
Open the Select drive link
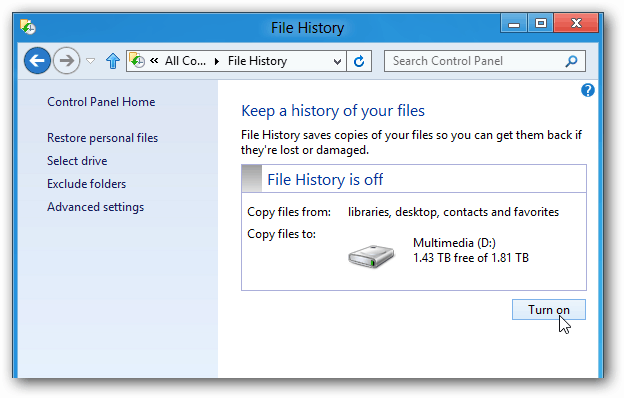point(77,161)
